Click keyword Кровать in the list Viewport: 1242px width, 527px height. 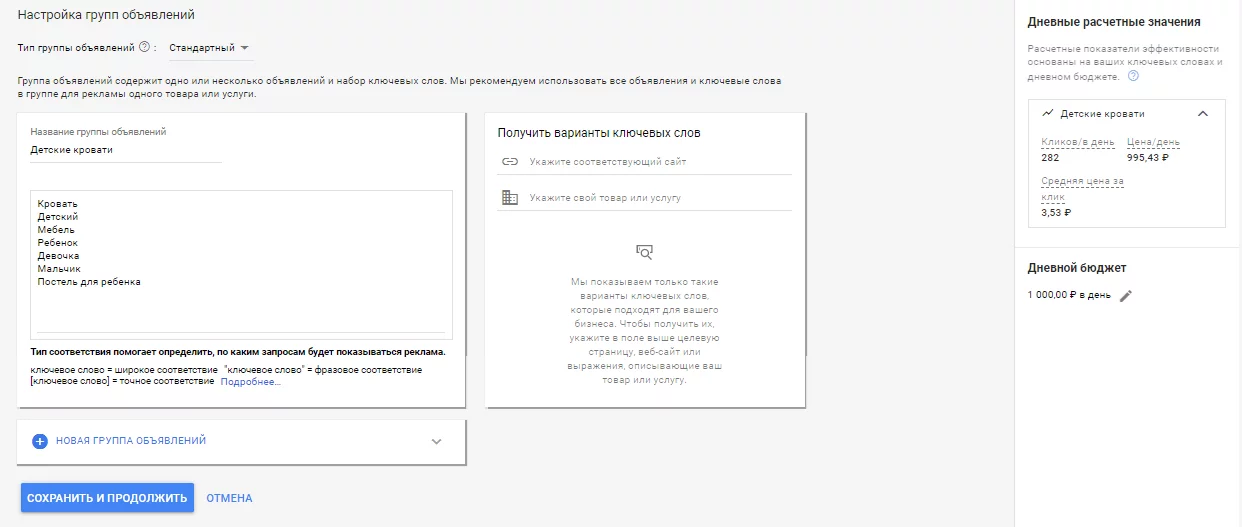[x=57, y=204]
